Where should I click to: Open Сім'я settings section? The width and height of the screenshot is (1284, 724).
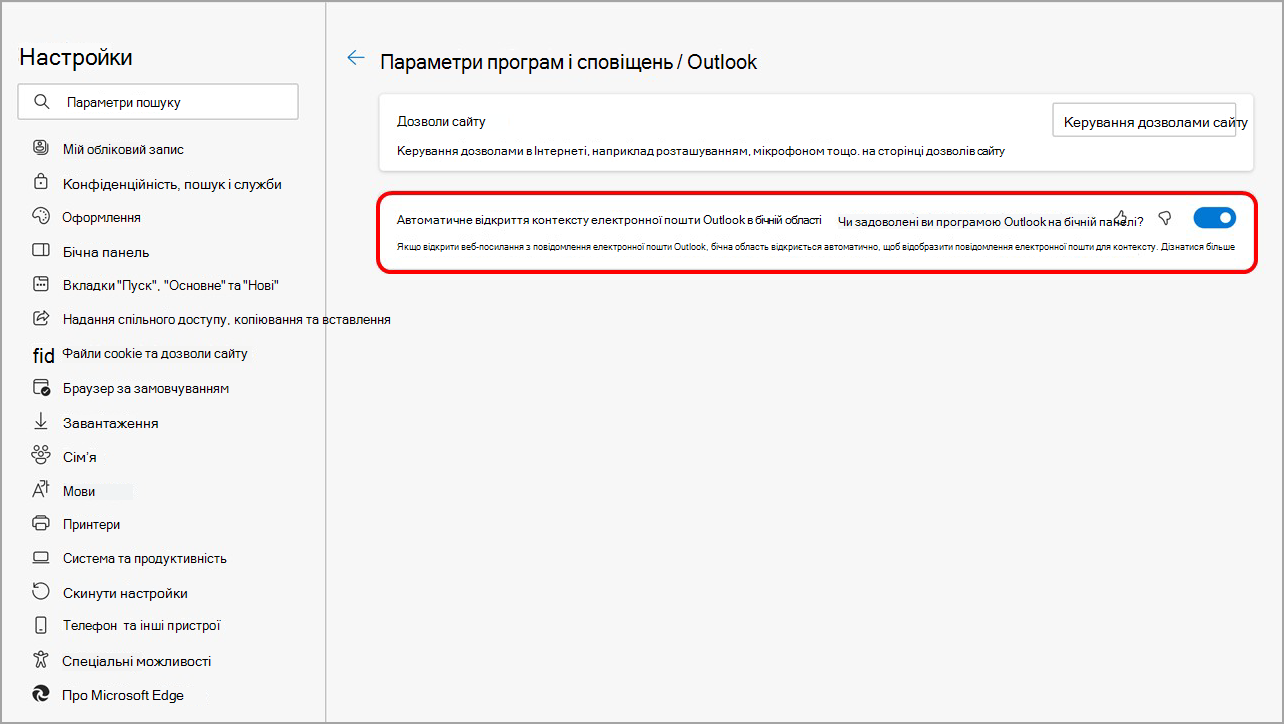click(79, 457)
